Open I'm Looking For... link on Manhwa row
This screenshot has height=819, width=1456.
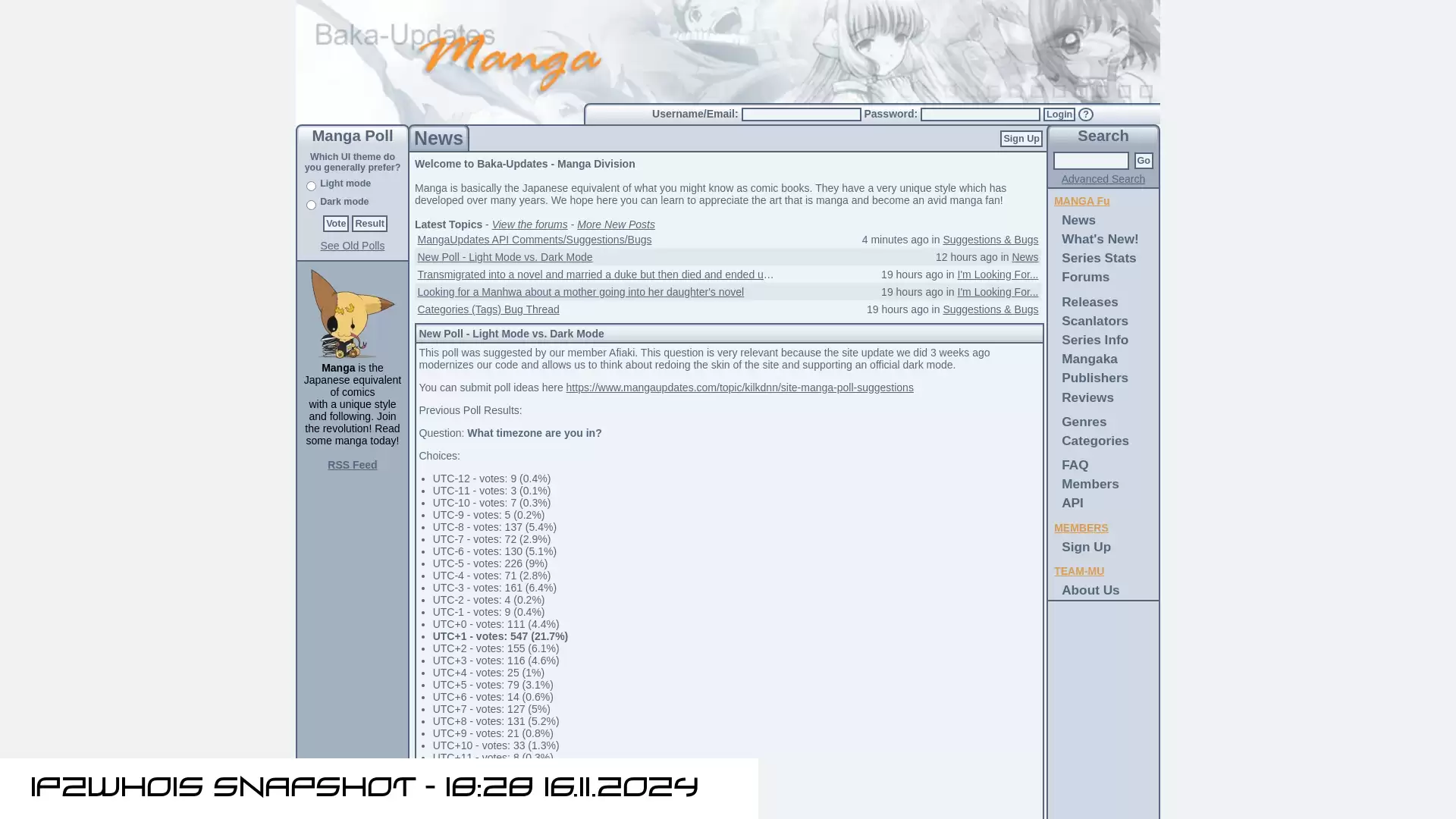coord(997,292)
